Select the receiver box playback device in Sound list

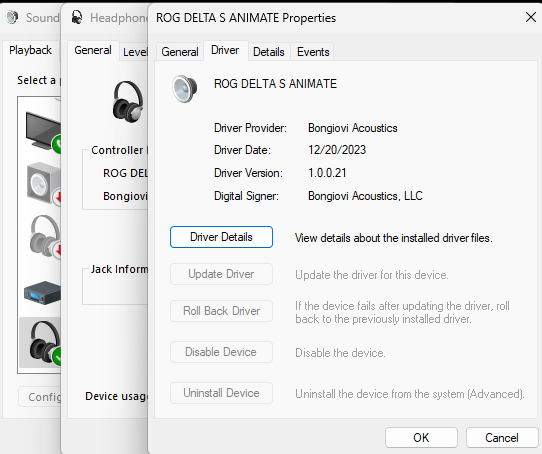pos(43,293)
